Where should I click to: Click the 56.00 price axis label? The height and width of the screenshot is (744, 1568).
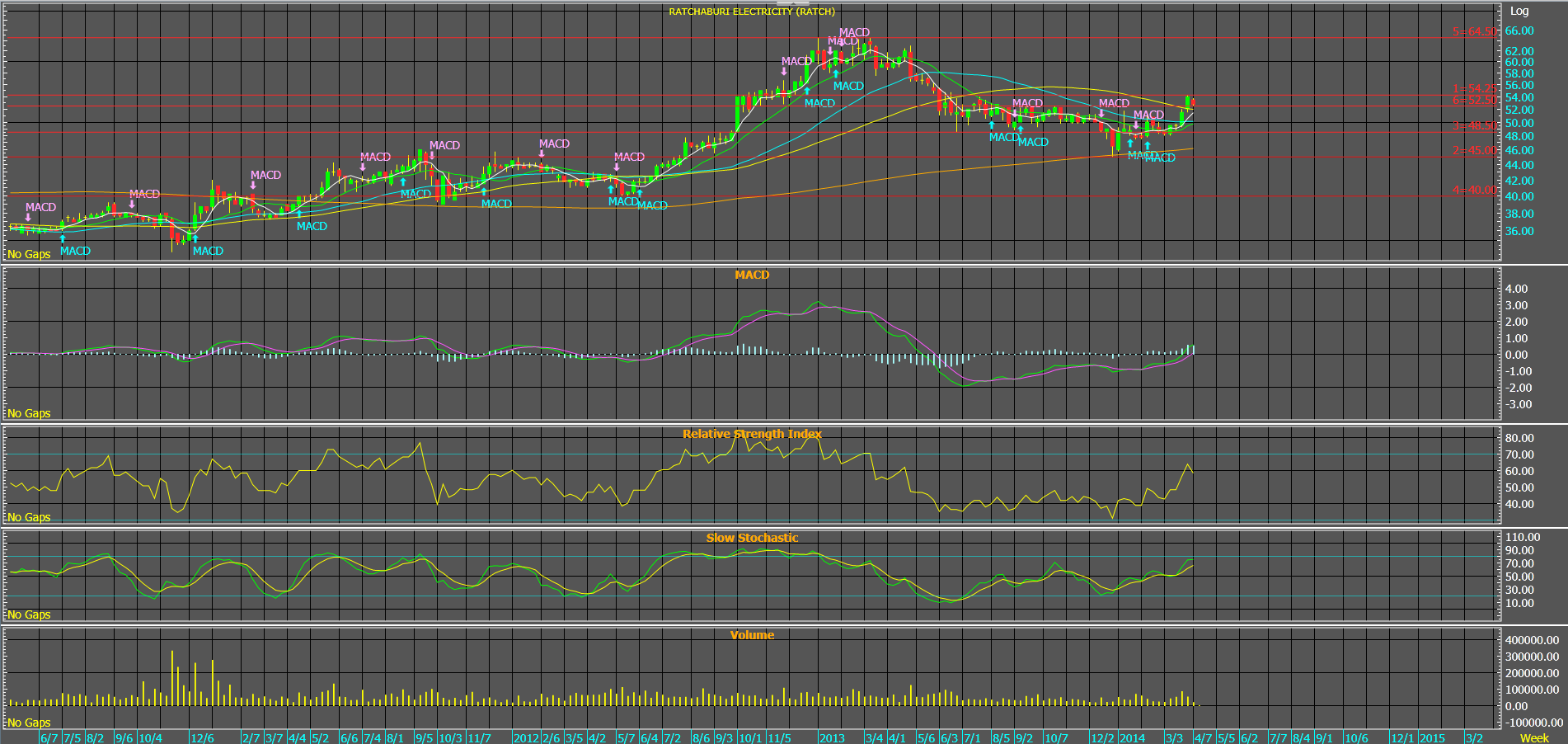click(1519, 85)
